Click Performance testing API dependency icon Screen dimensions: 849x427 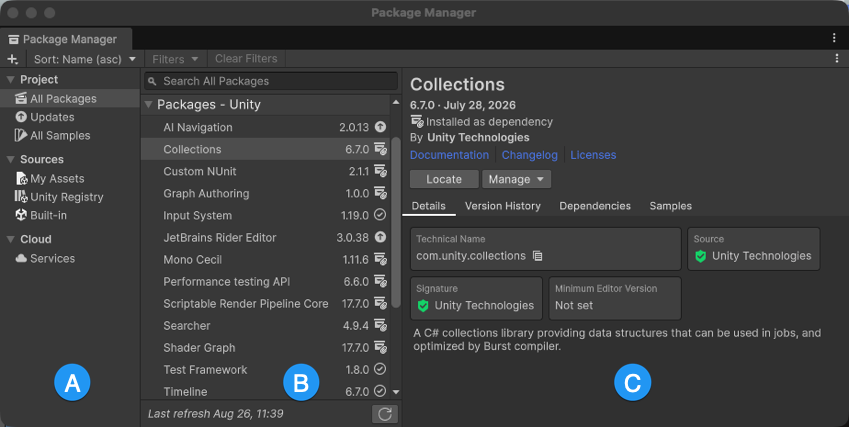[381, 281]
